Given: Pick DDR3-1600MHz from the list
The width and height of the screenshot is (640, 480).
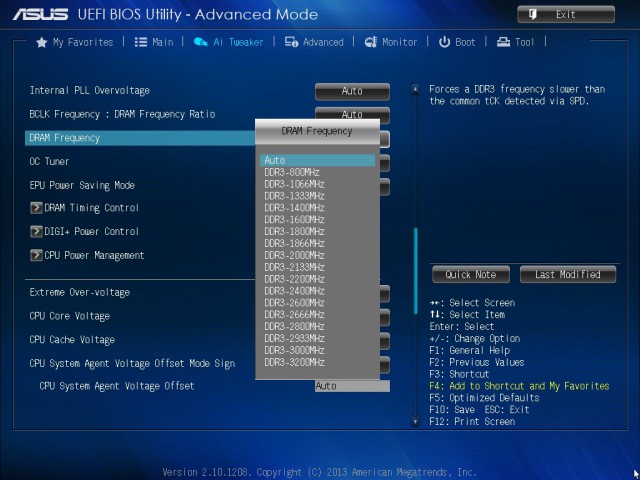Looking at the screenshot, I should [x=294, y=220].
